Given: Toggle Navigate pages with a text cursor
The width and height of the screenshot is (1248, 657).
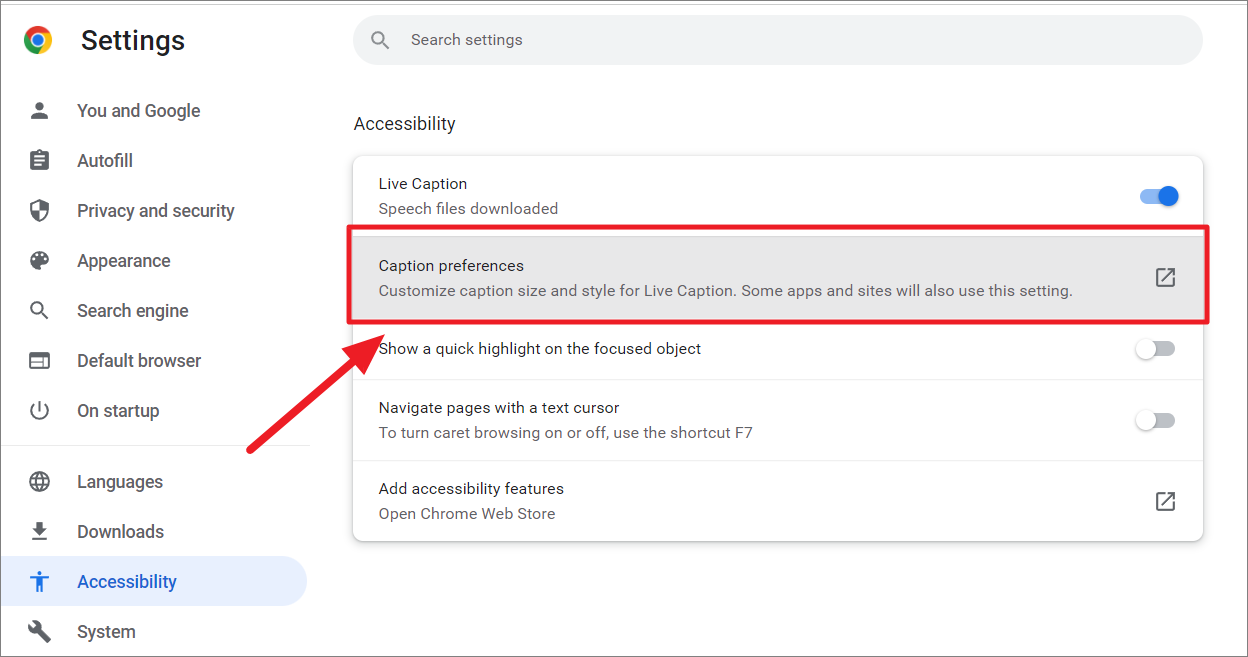Looking at the screenshot, I should point(1155,420).
